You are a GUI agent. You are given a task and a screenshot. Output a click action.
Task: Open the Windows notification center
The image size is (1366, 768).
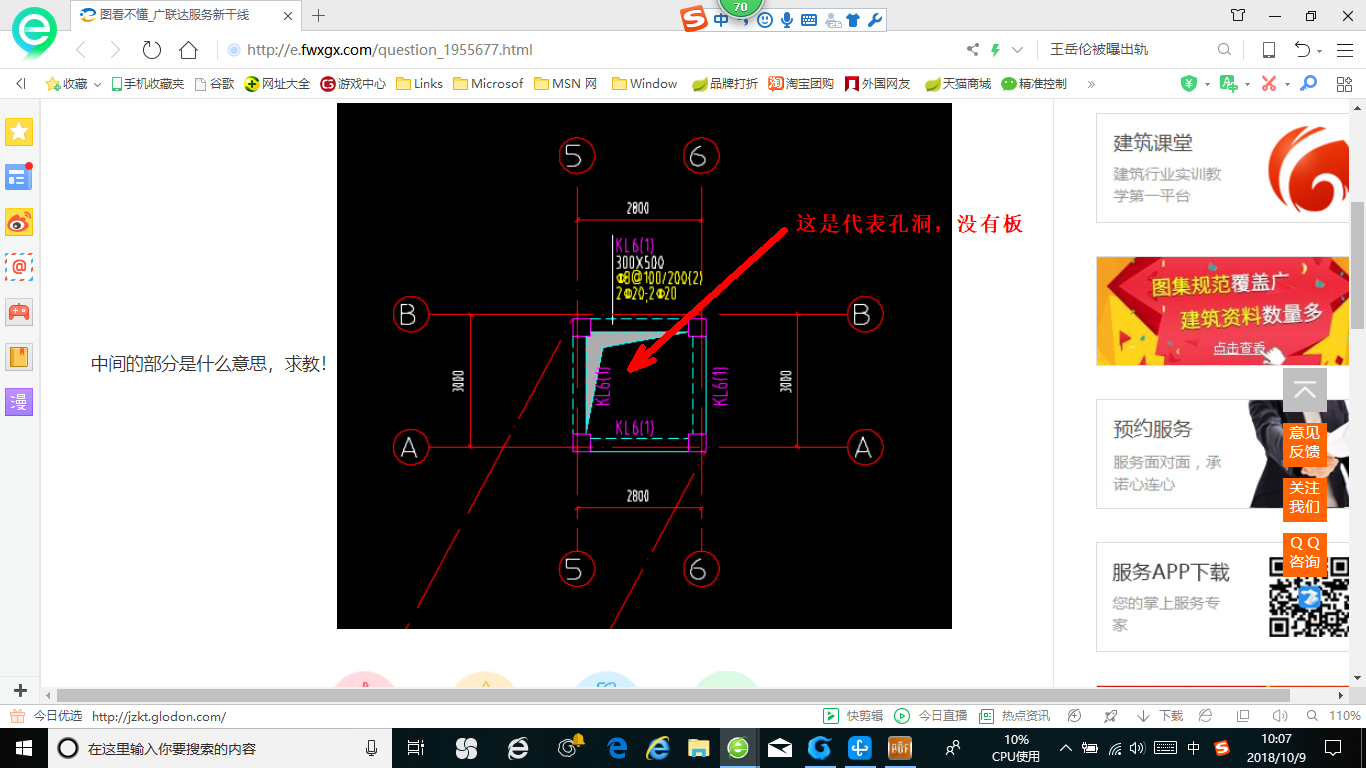1333,748
